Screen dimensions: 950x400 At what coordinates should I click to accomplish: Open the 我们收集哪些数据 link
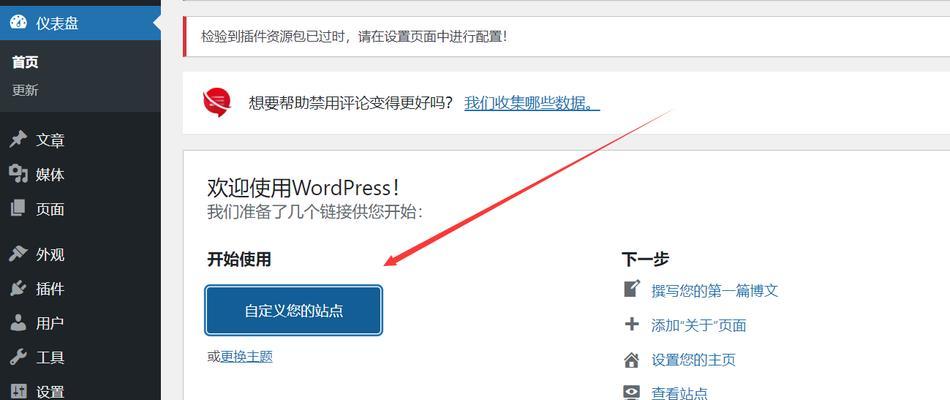(x=532, y=103)
